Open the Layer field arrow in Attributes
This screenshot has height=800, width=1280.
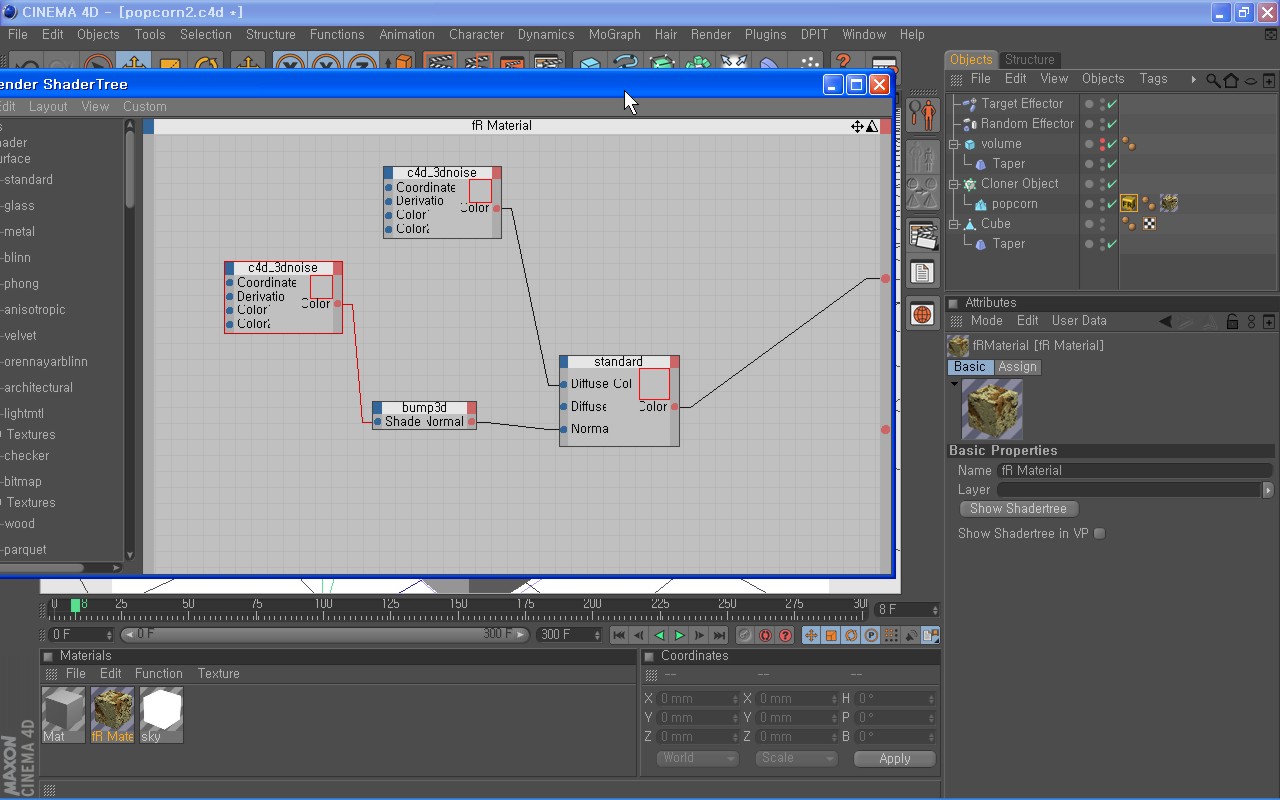pos(1268,490)
